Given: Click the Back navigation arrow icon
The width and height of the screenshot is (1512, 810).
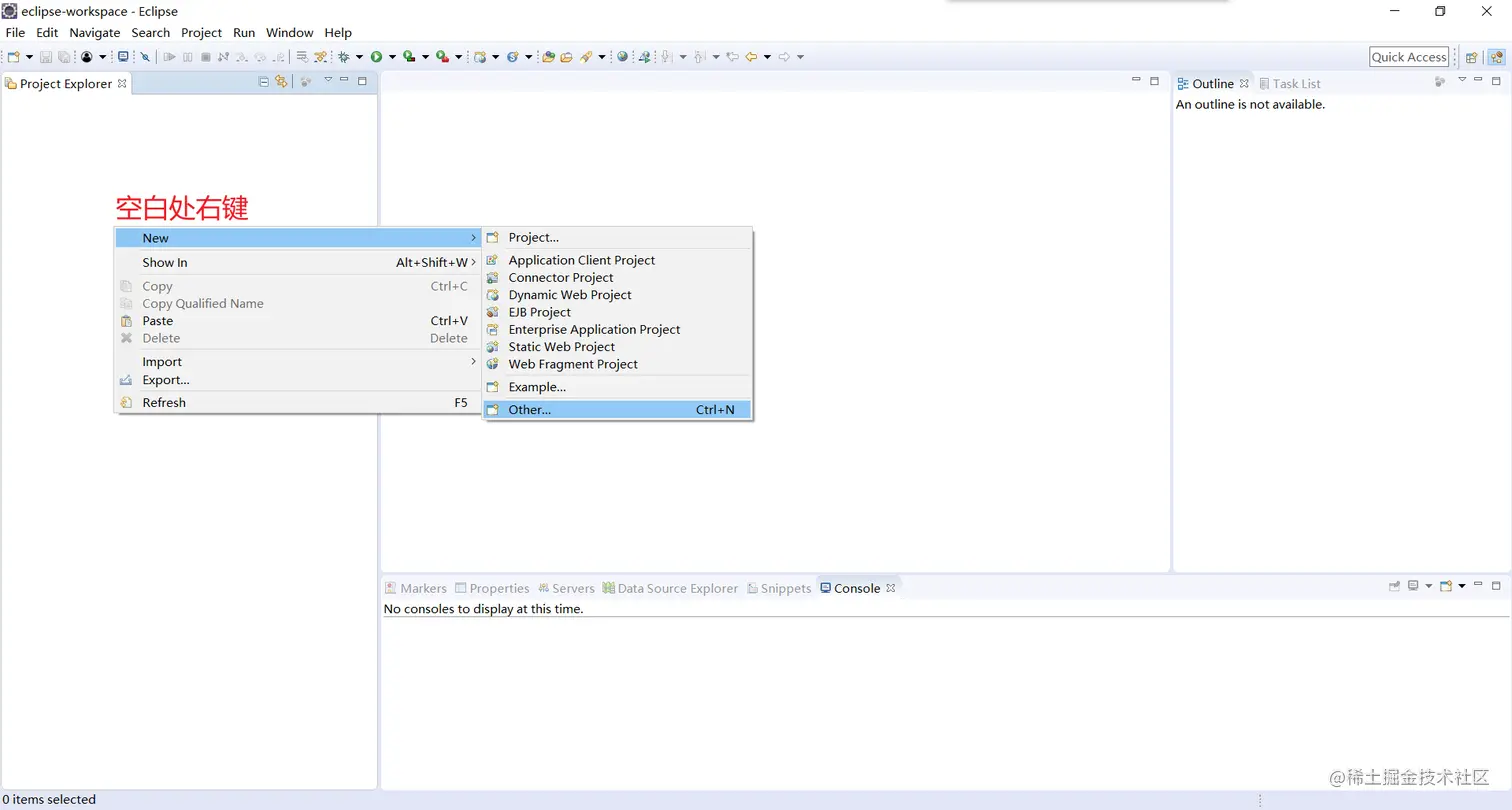Looking at the screenshot, I should 751,57.
